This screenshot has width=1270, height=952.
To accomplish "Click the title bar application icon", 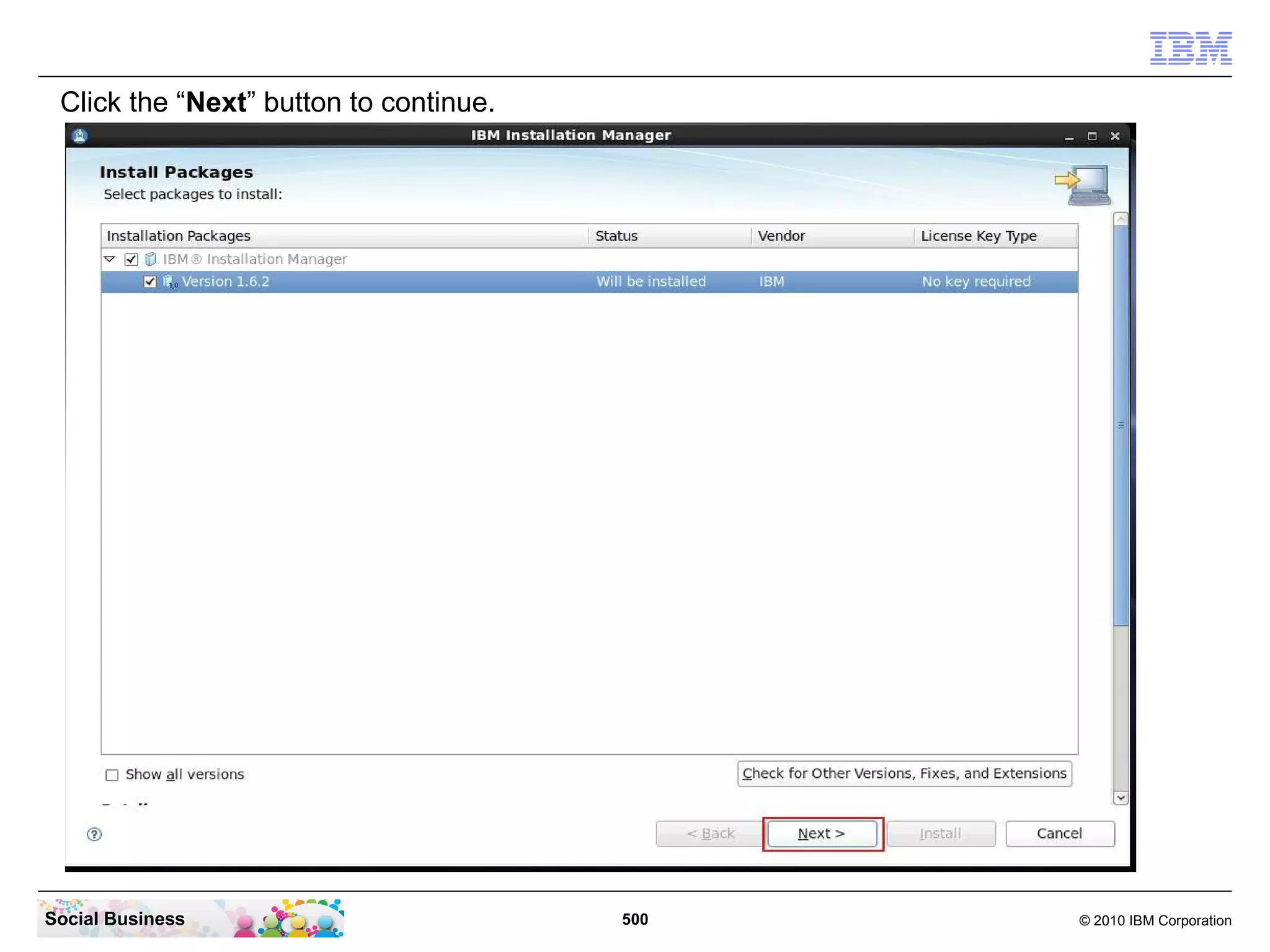I will 79,136.
